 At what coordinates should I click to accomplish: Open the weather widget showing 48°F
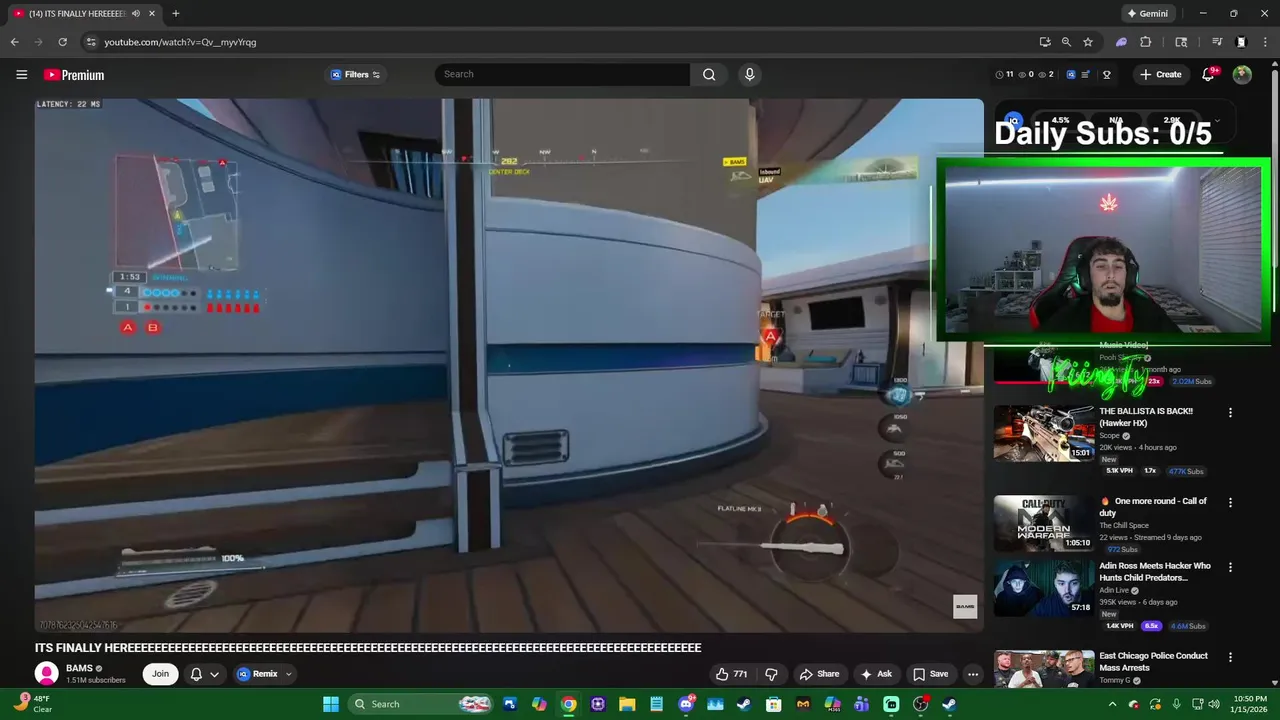click(x=32, y=704)
